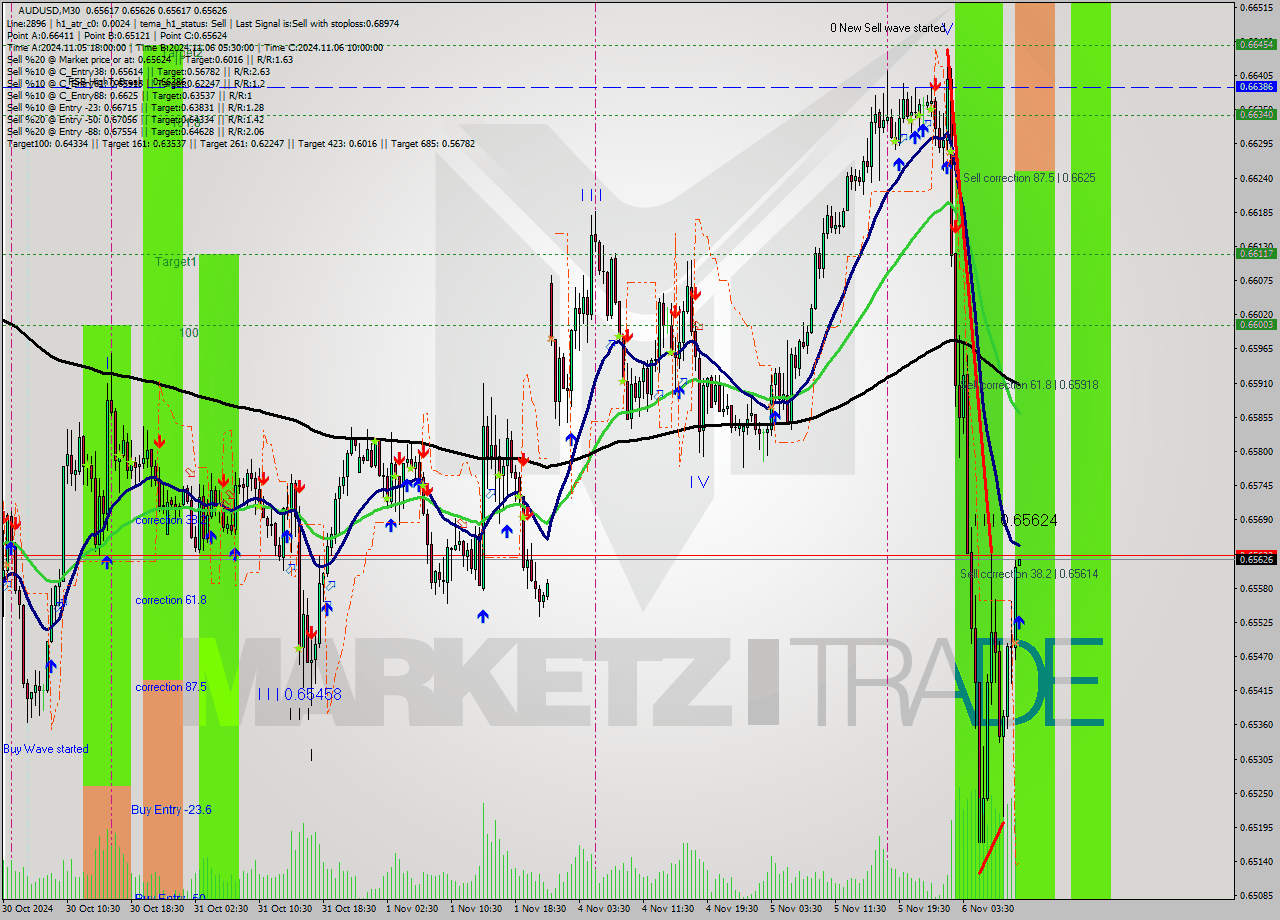Select the '0 New Sell wave started' label
Screen dimensions: 1280x920
tap(887, 28)
